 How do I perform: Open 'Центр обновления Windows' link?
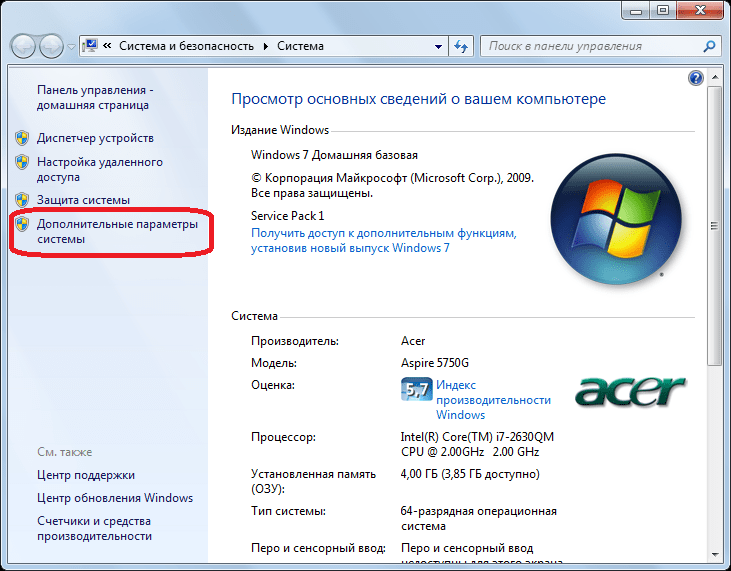115,498
